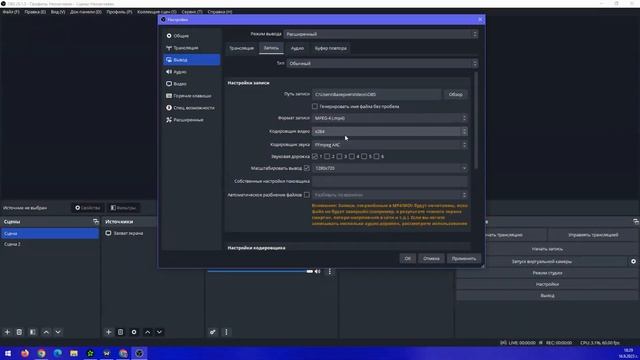This screenshot has height=360, width=640.
Task: Open the Тип (recording type) dropdown
Action: [x=382, y=64]
